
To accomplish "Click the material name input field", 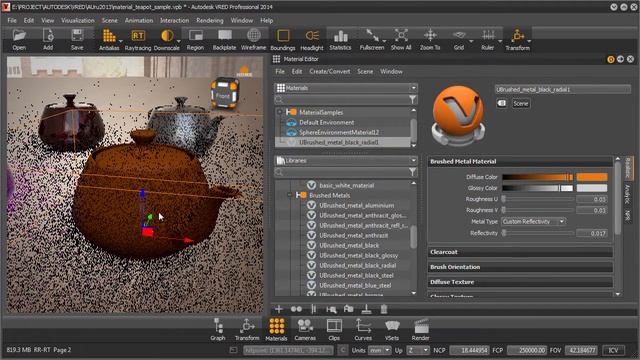I will coord(563,89).
